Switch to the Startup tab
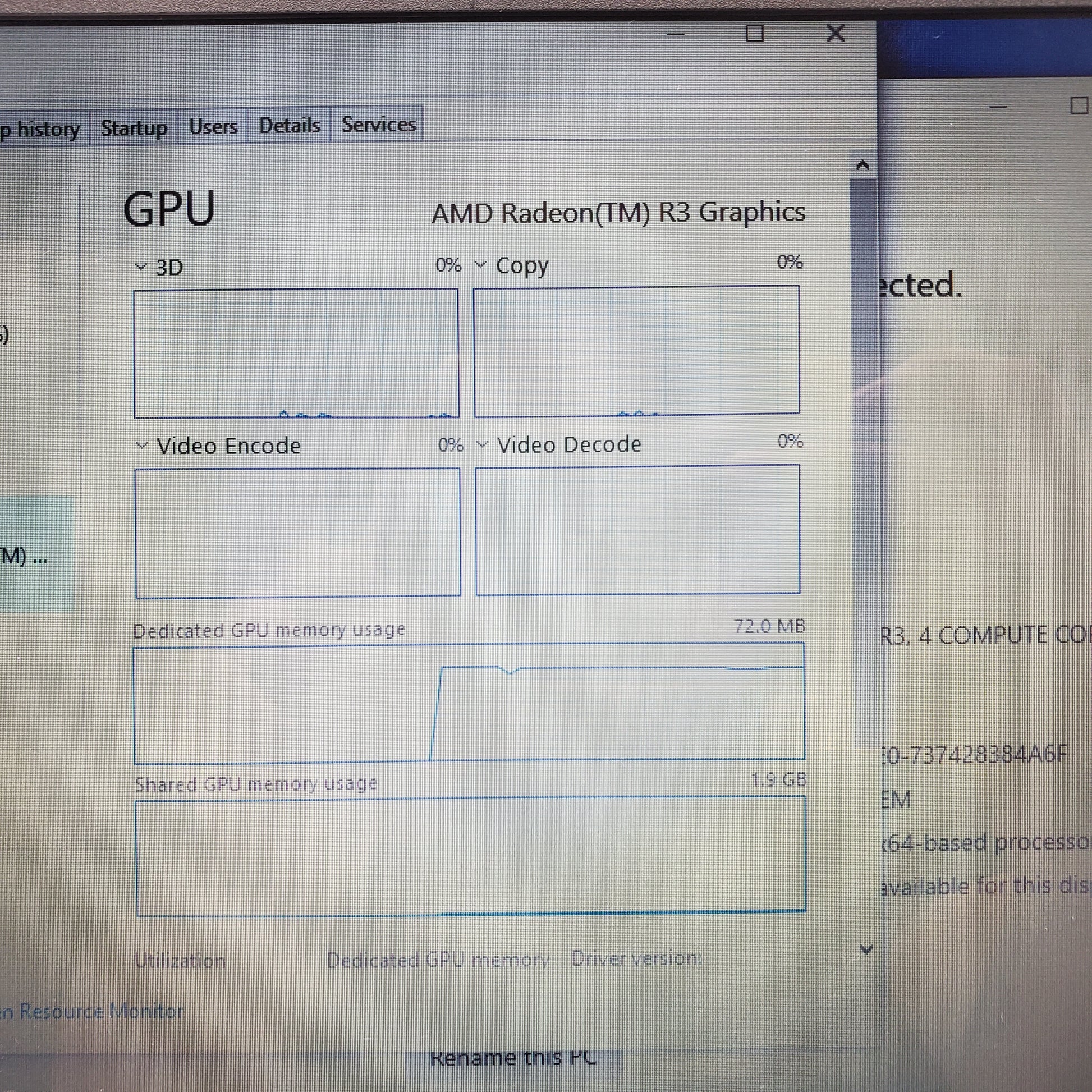1092x1092 pixels. (134, 128)
